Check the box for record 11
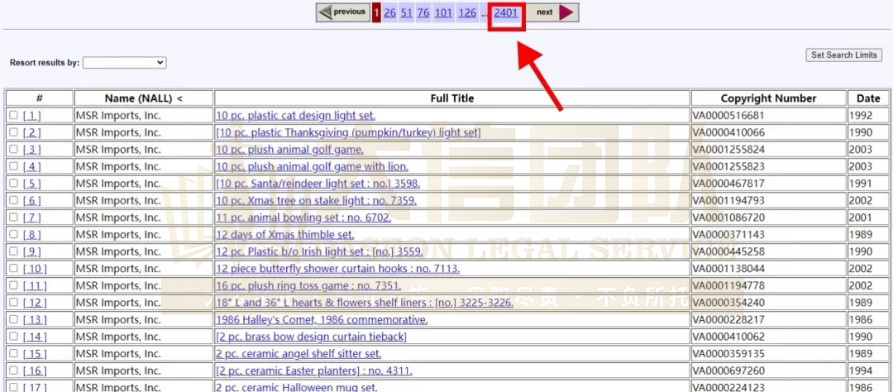 pos(14,285)
